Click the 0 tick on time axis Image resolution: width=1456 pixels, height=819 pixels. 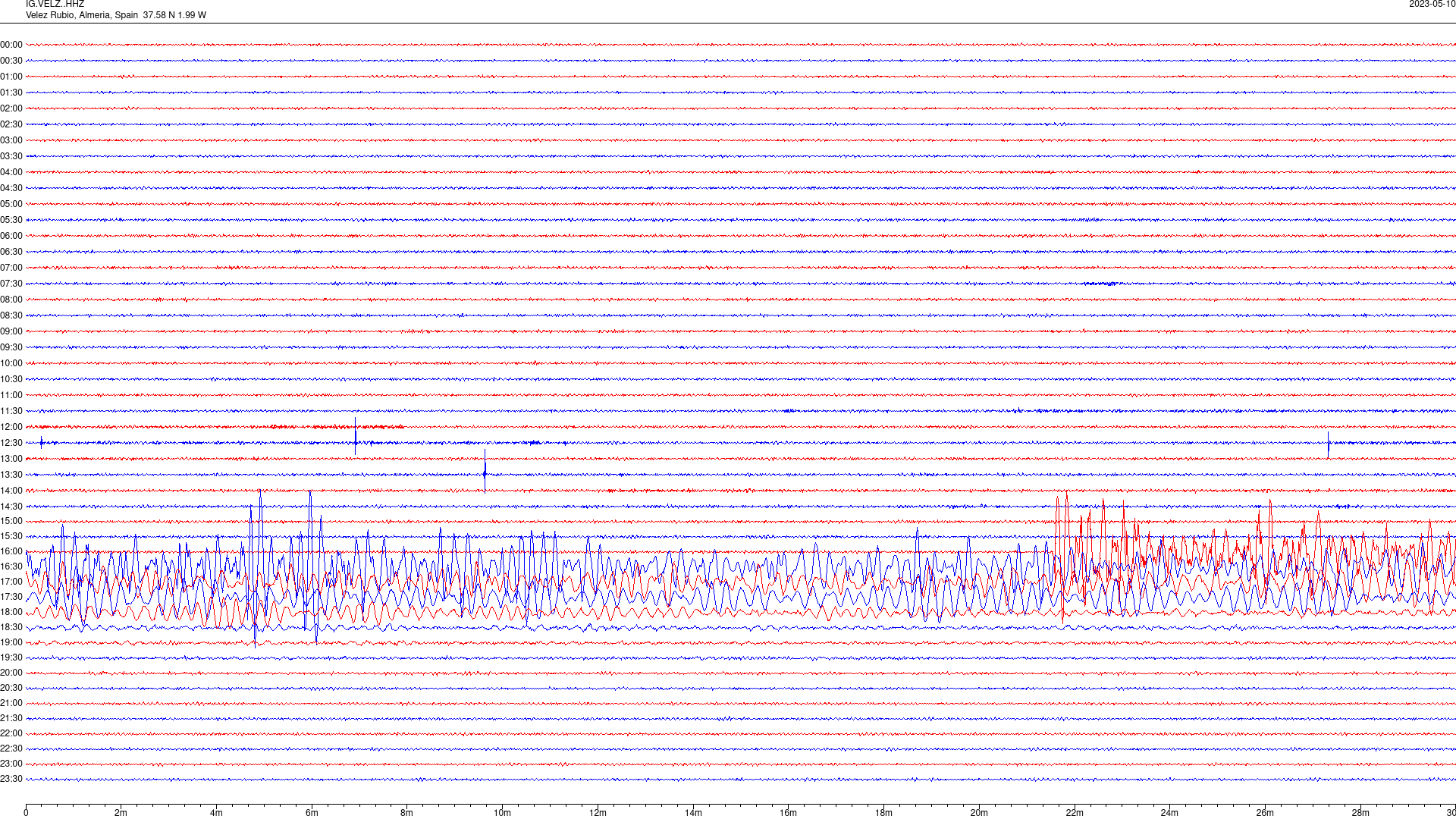pos(26,813)
